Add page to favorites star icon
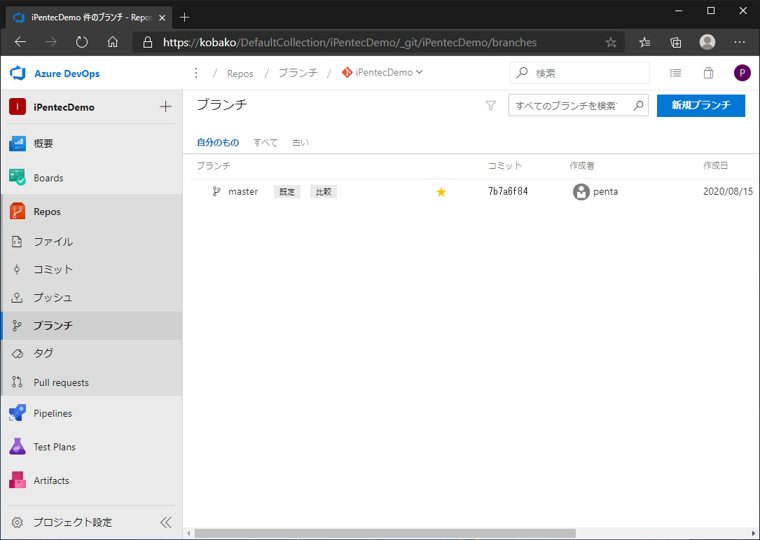The image size is (760, 540). (611, 43)
